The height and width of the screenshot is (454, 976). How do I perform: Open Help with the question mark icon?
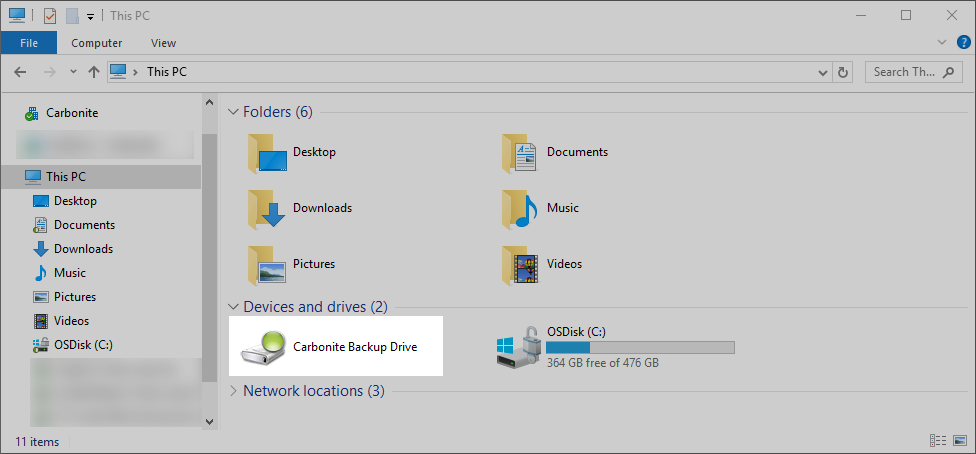[963, 42]
